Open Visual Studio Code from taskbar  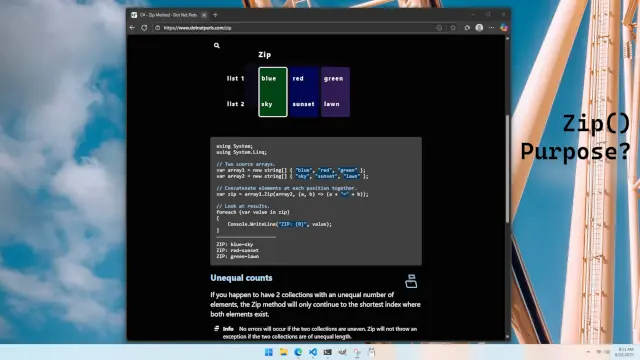tap(313, 352)
